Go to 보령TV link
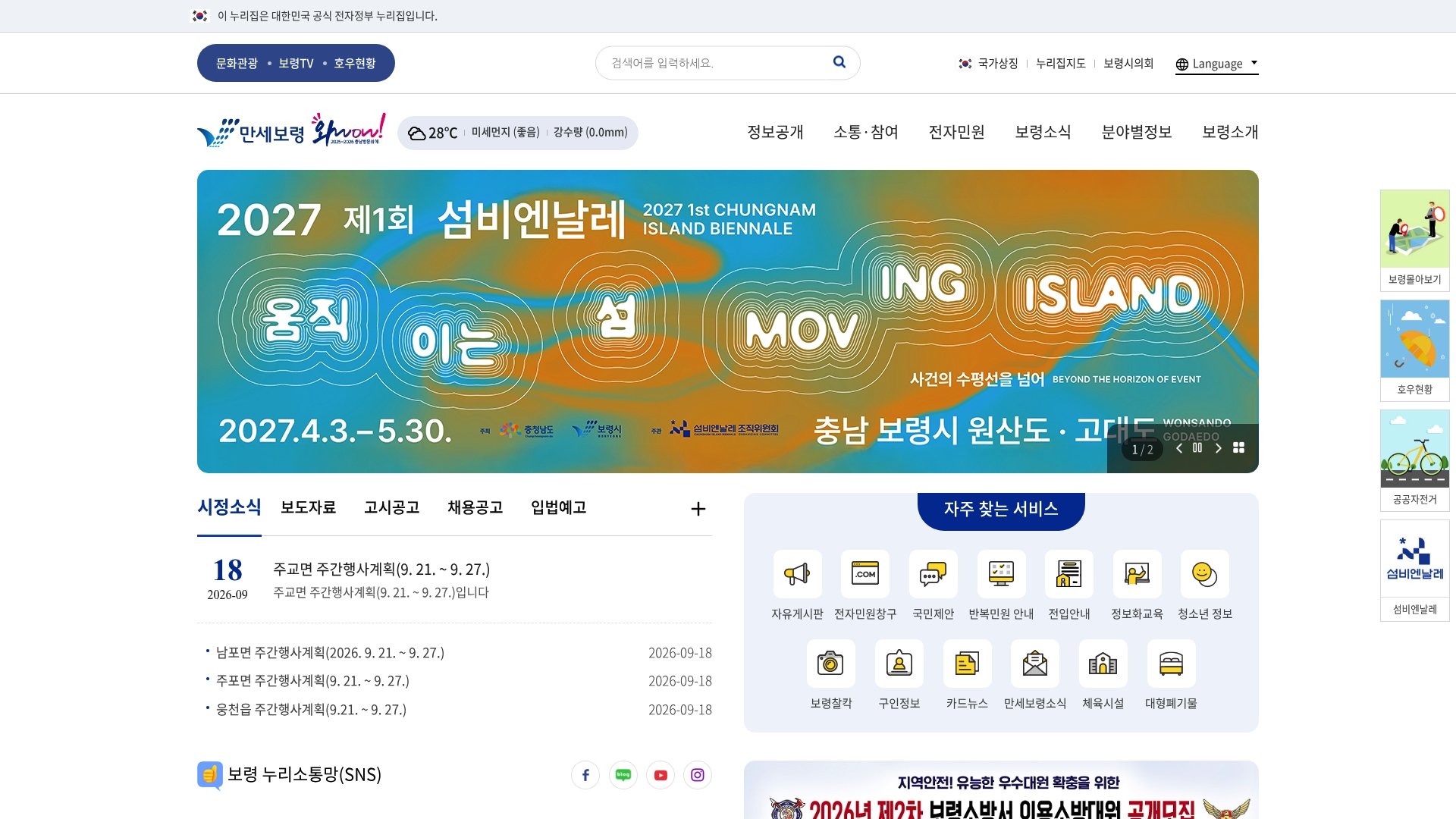 (296, 64)
